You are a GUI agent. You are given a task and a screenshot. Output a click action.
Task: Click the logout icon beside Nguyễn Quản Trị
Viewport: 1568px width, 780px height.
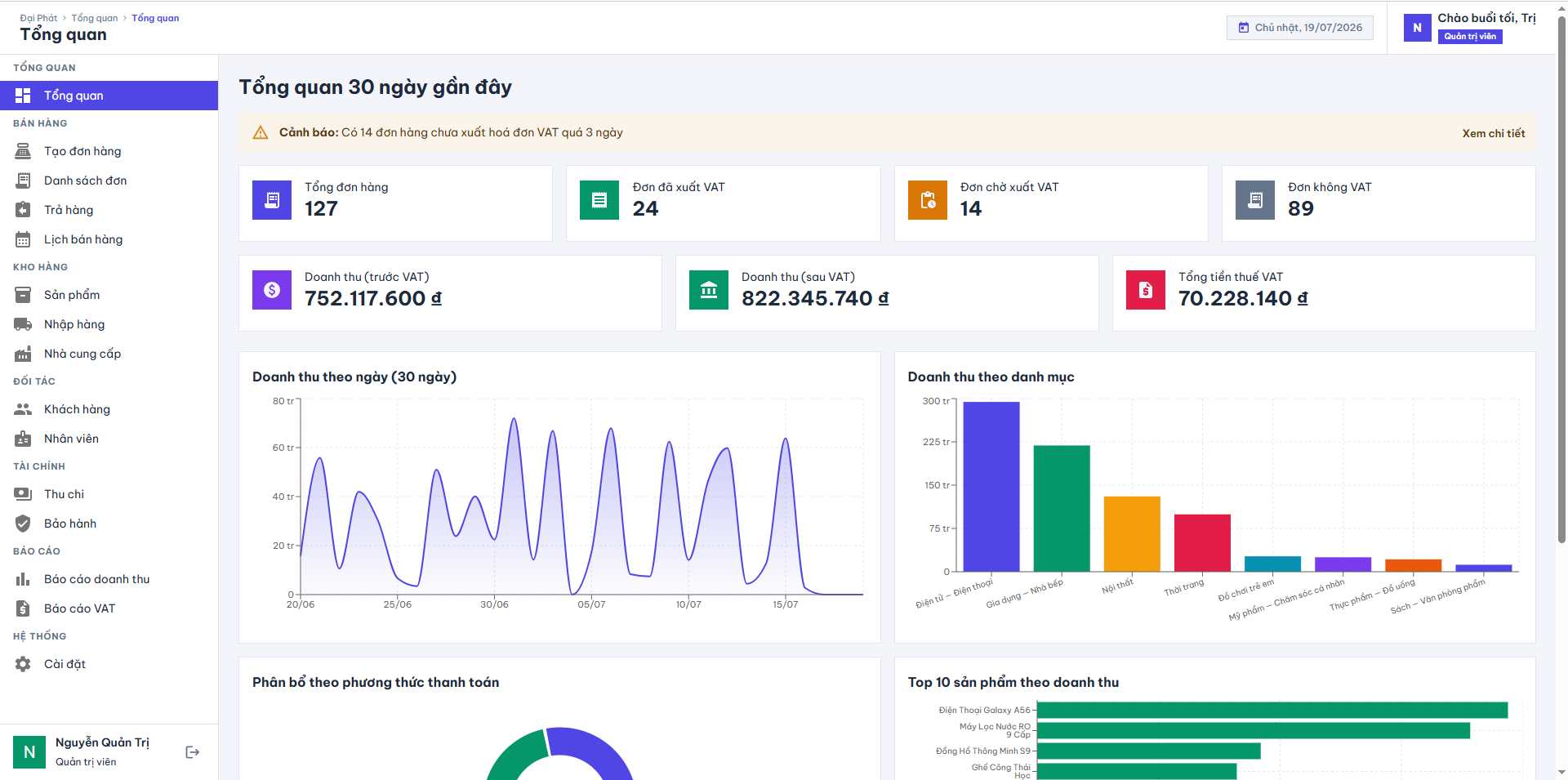click(193, 752)
